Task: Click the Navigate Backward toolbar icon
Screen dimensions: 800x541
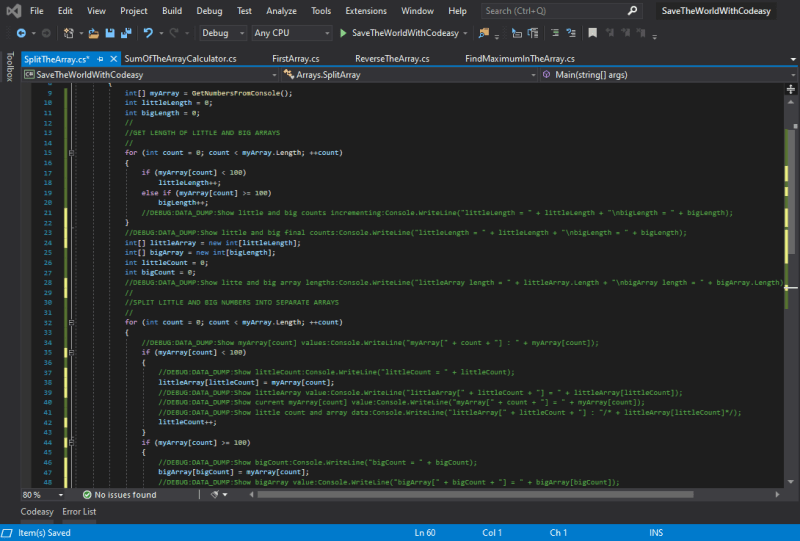Action: 20,33
